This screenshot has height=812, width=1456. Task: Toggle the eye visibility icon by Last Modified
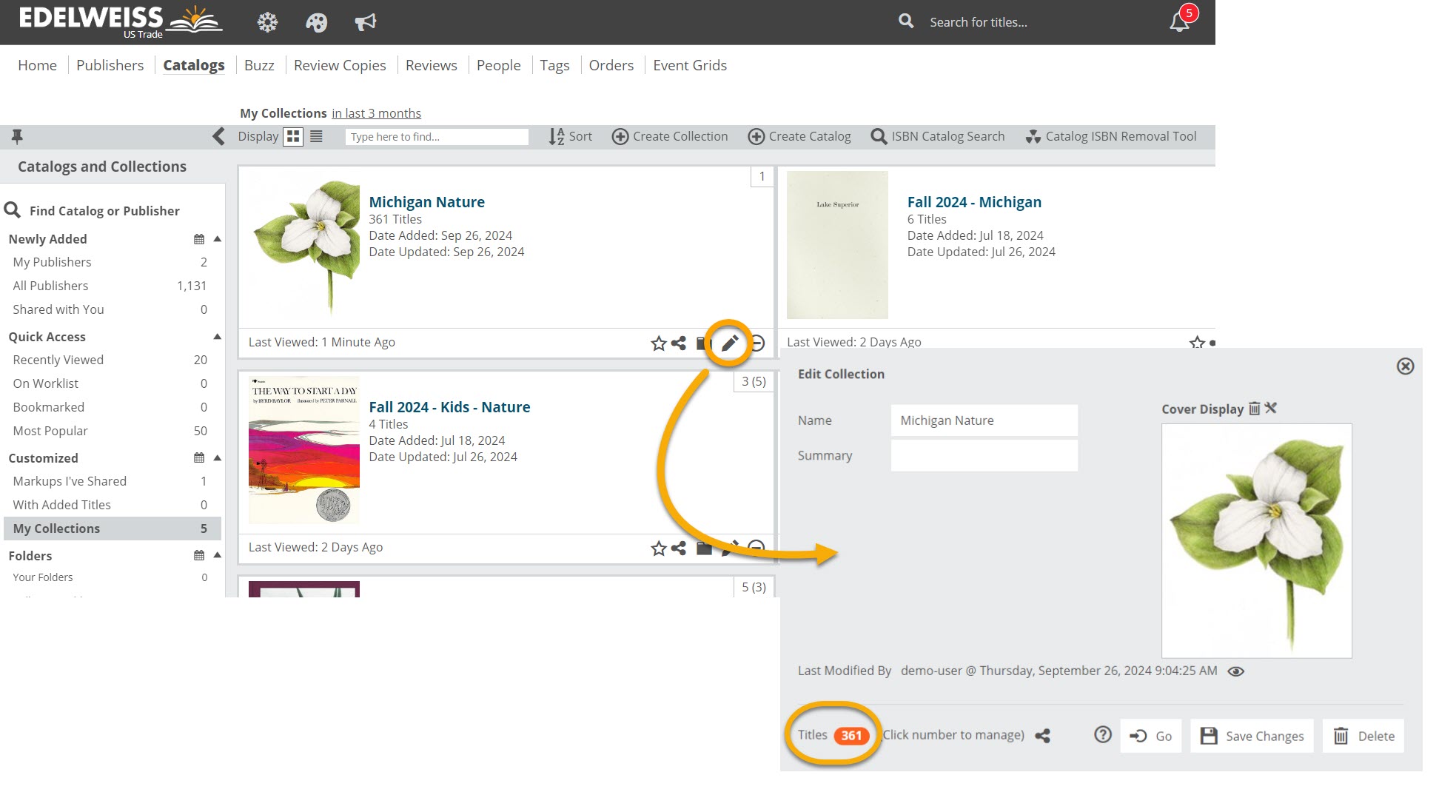(x=1236, y=671)
